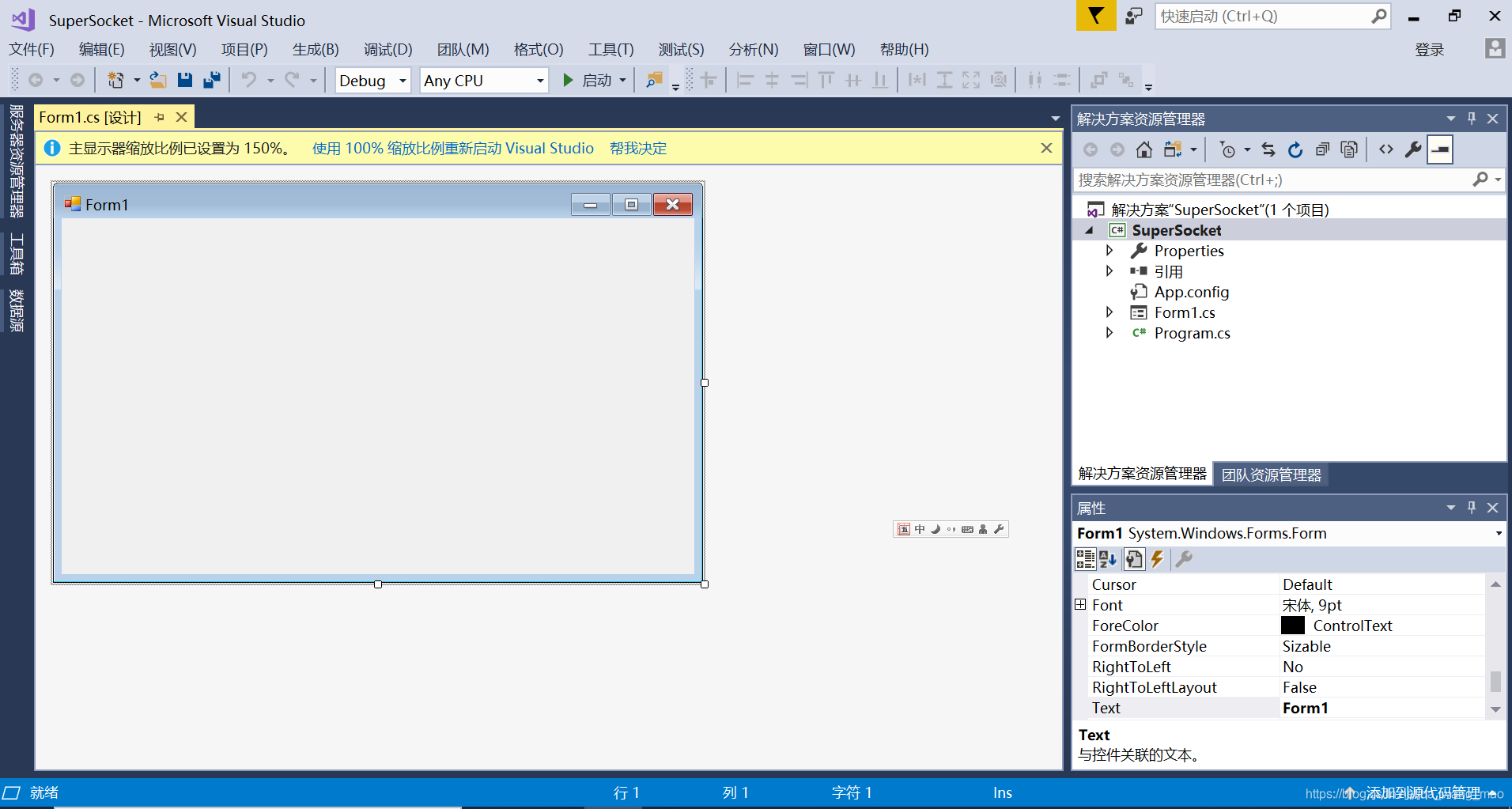This screenshot has height=809, width=1512.
Task: Click the account avatar icon
Action: pyautogui.click(x=1495, y=48)
